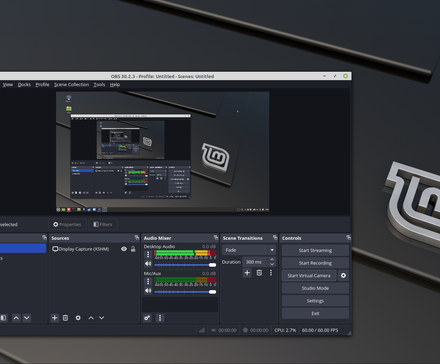The image size is (440, 364).
Task: Open scene filters icon in Scenes dock
Action: pos(3,318)
